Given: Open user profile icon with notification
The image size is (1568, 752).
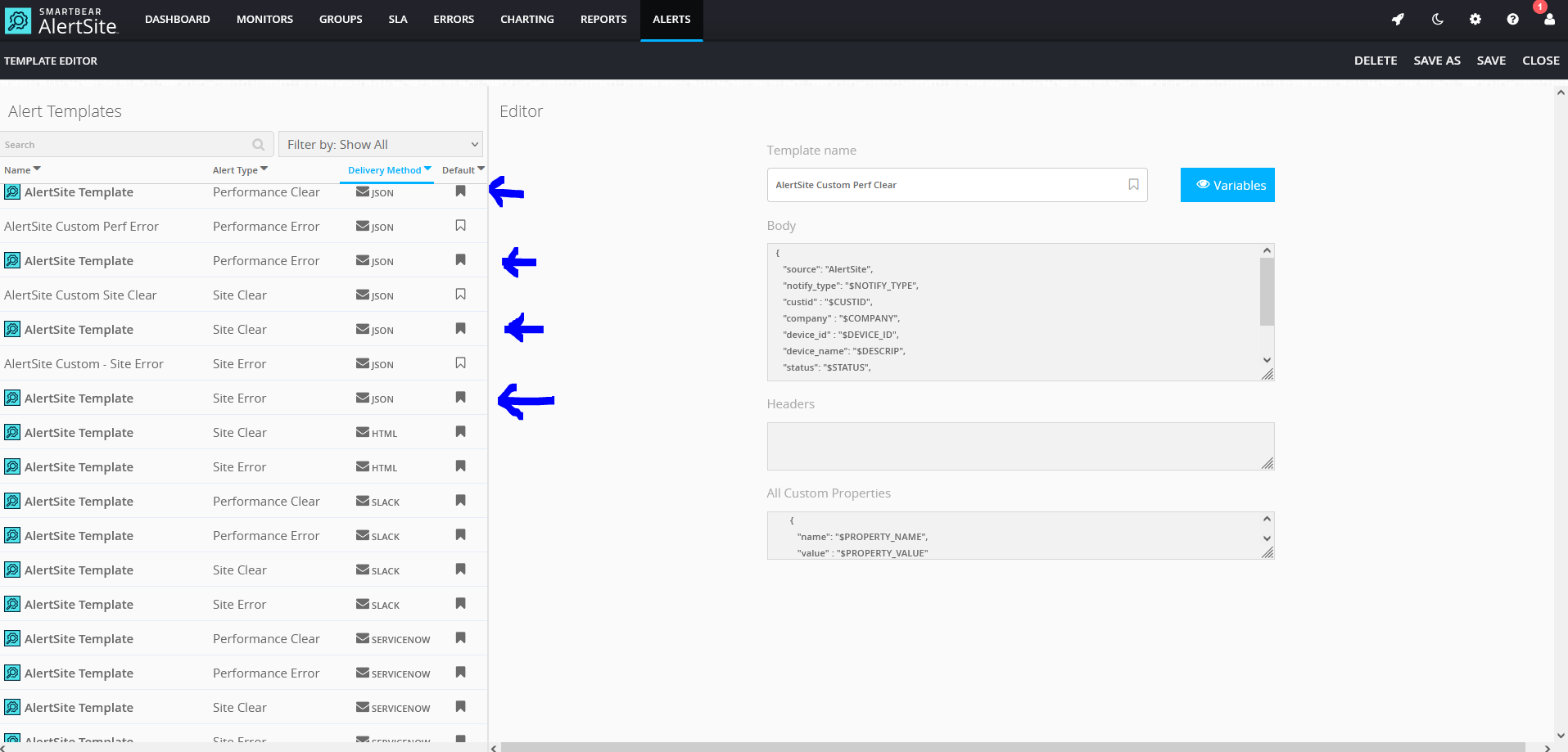Looking at the screenshot, I should pyautogui.click(x=1548, y=19).
